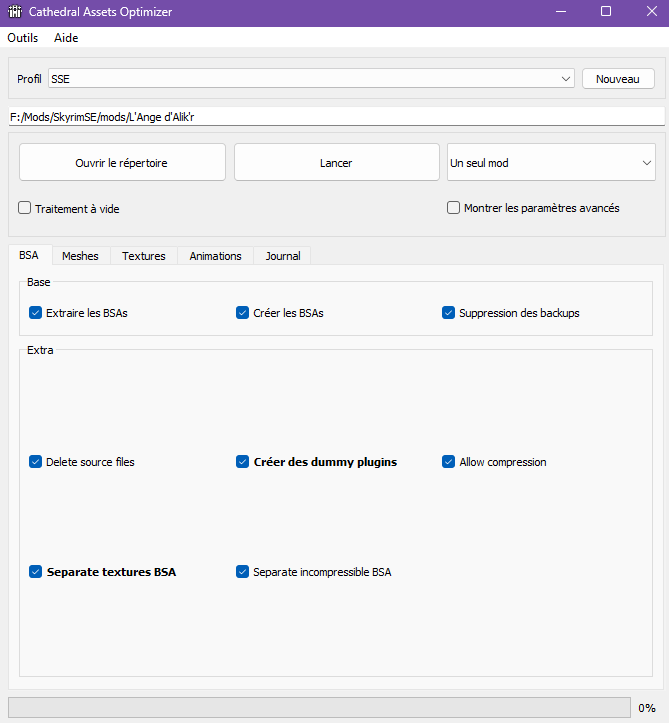Expand the Un seul mod dropdown
This screenshot has width=669, height=723.
(x=551, y=162)
